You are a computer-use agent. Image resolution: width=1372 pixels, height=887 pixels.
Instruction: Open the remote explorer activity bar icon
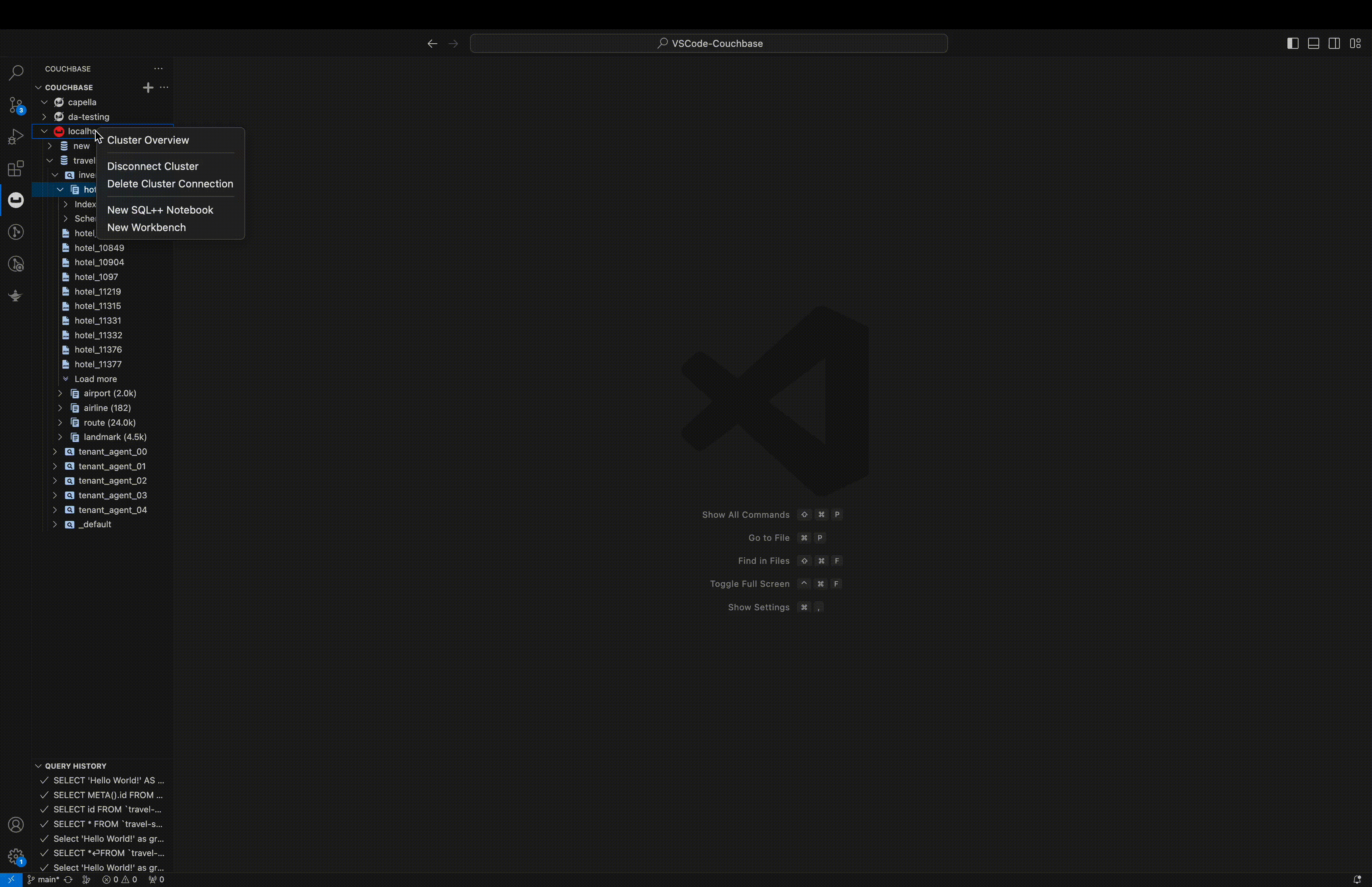[x=15, y=264]
